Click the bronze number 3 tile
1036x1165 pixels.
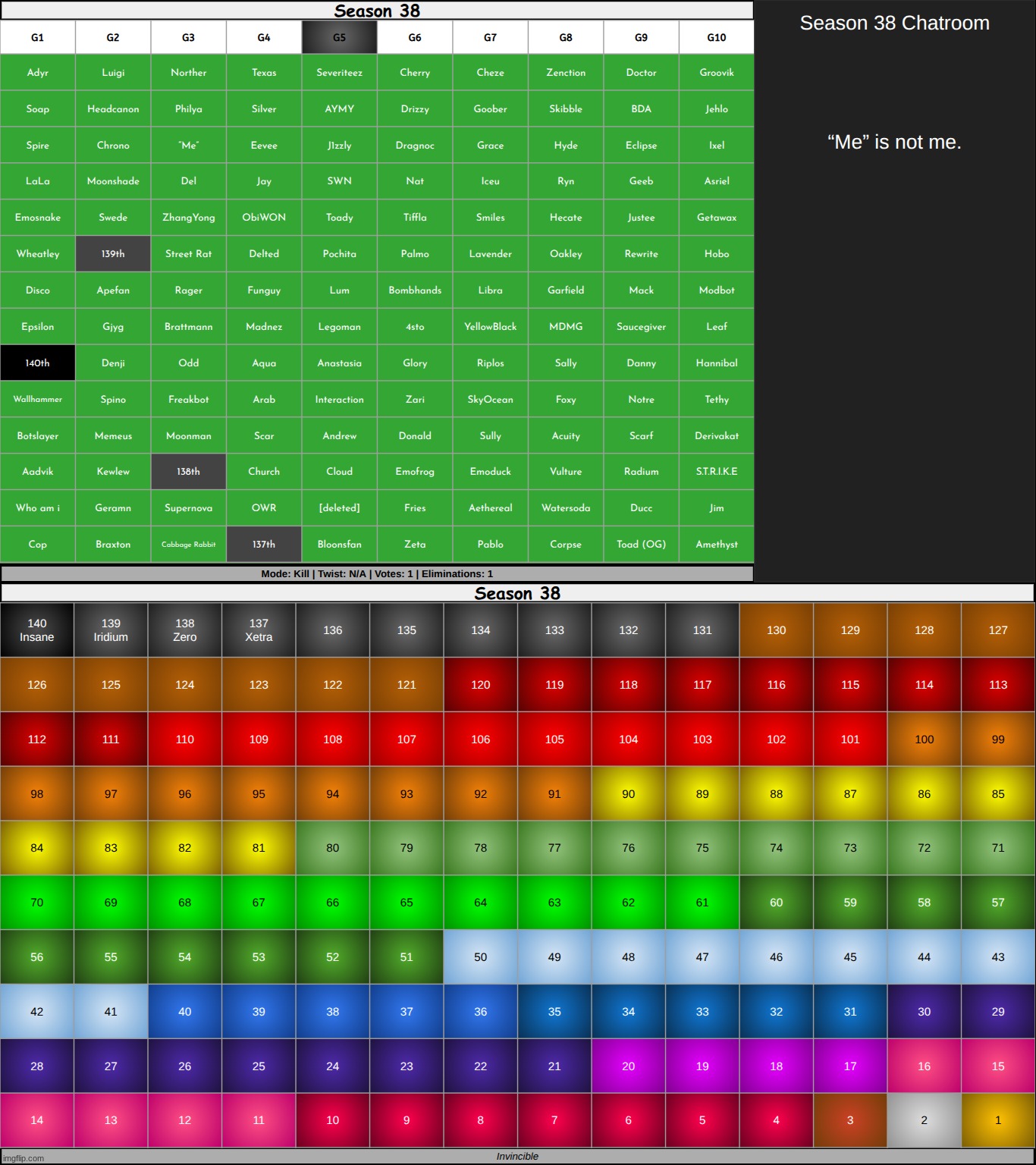[x=849, y=1120]
